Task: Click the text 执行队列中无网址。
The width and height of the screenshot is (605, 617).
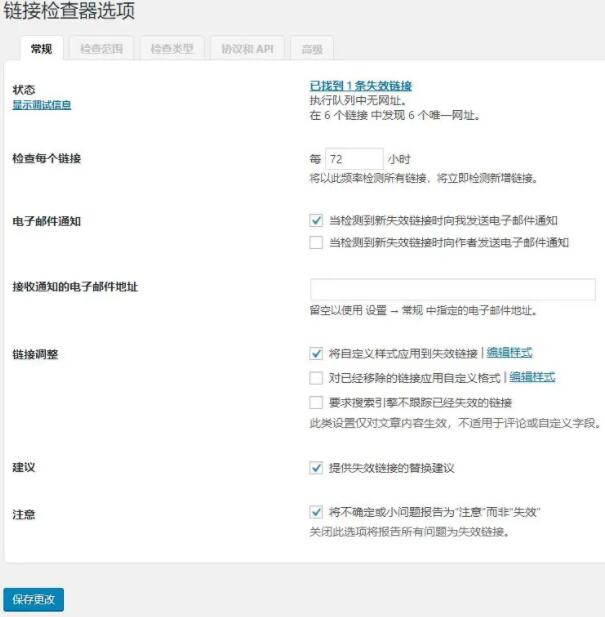Action: pyautogui.click(x=358, y=101)
